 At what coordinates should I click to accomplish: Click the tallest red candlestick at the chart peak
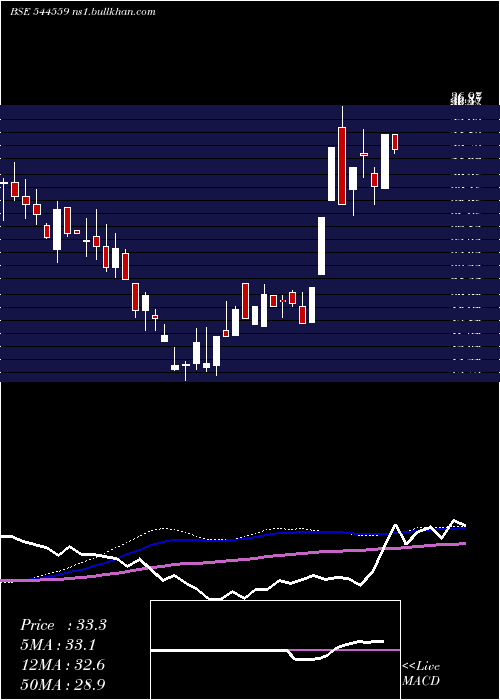click(x=342, y=166)
